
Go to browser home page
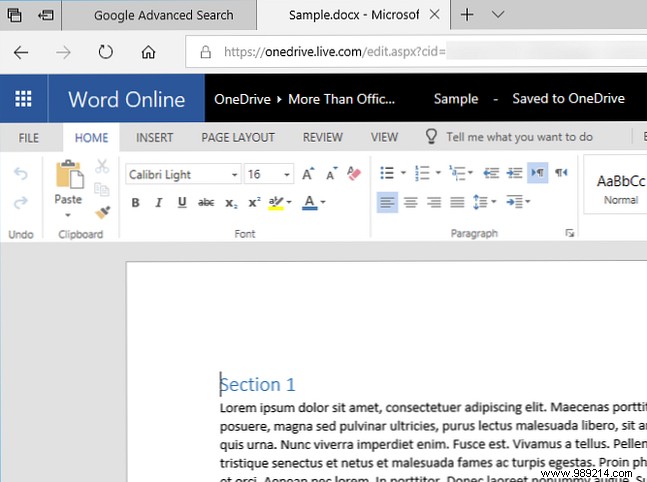(x=148, y=52)
